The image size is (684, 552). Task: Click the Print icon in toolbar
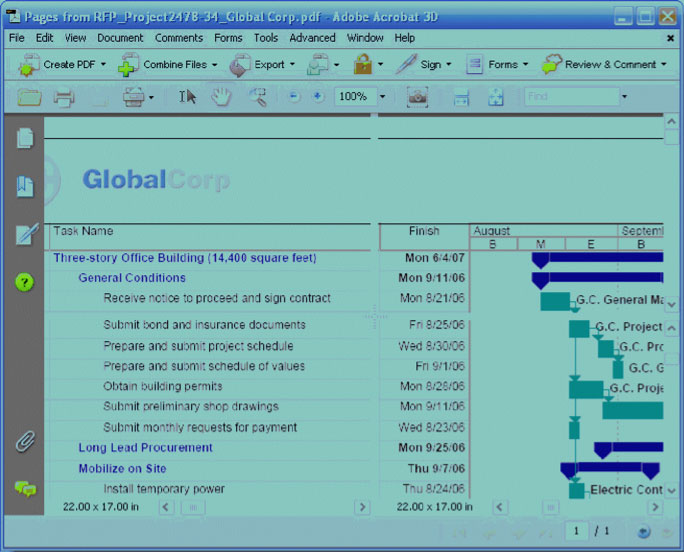[x=64, y=97]
